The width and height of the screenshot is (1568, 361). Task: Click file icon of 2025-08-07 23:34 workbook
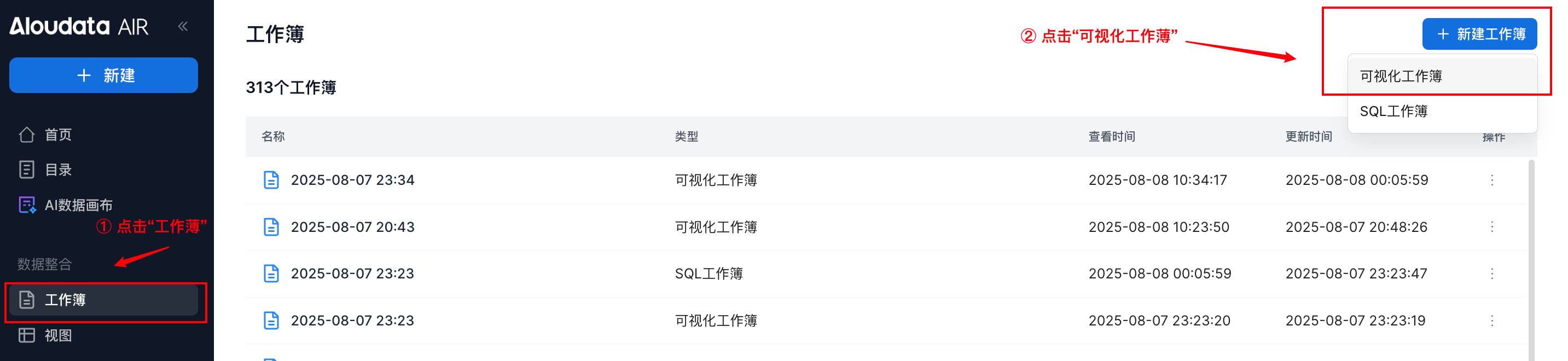271,180
